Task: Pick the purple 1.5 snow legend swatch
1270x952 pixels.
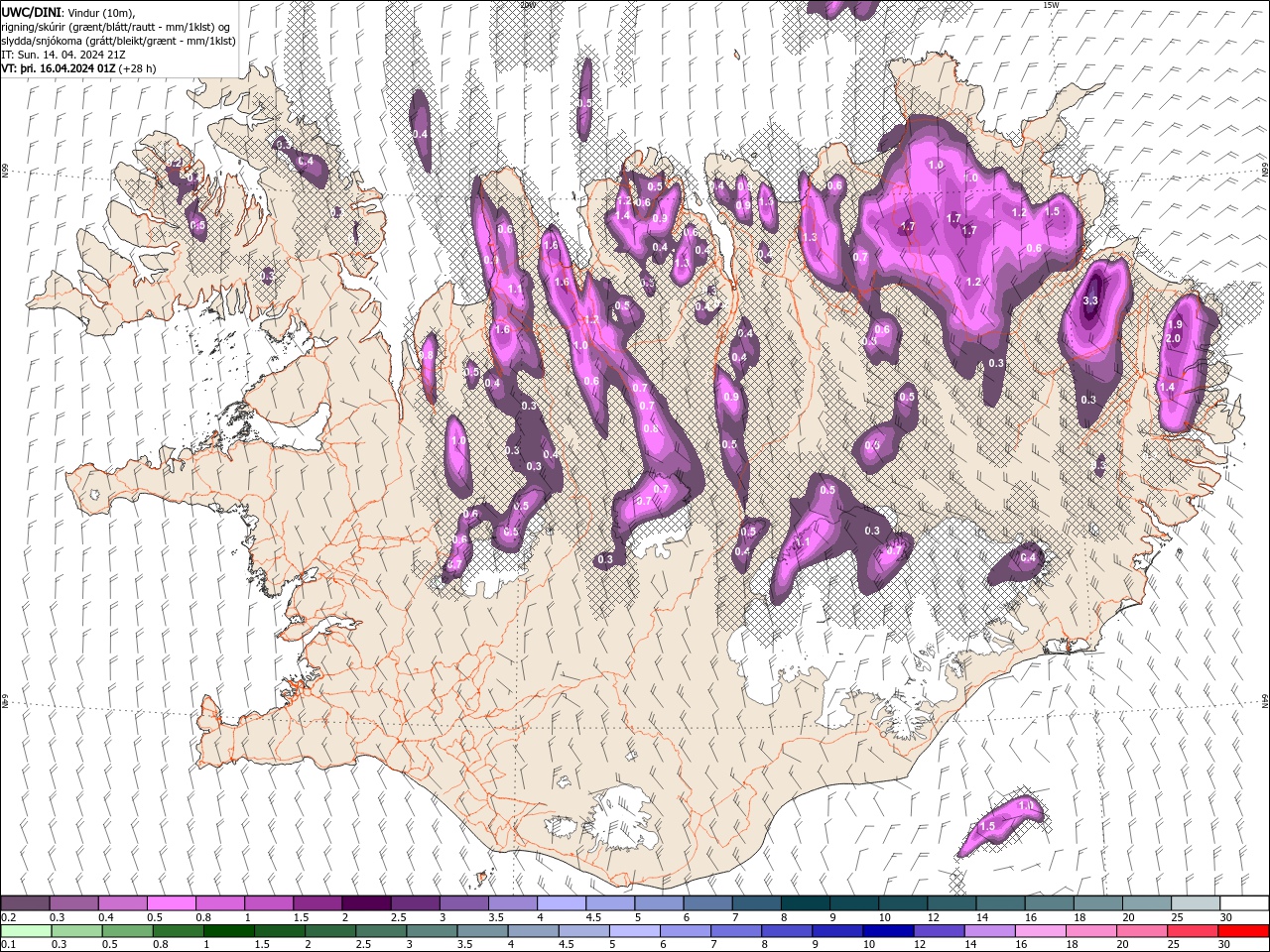Action: point(317,903)
